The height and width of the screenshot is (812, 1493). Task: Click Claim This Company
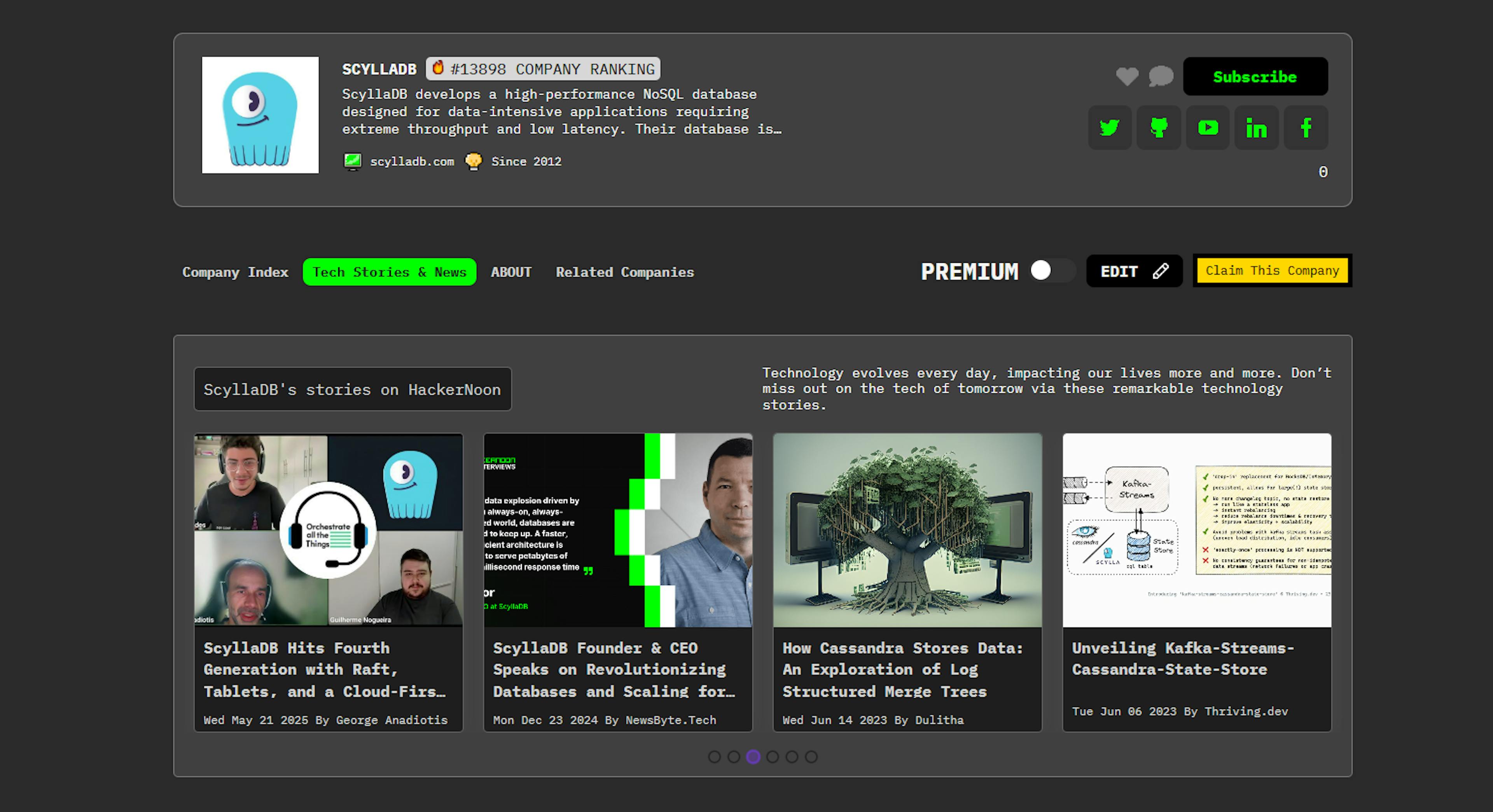tap(1272, 270)
